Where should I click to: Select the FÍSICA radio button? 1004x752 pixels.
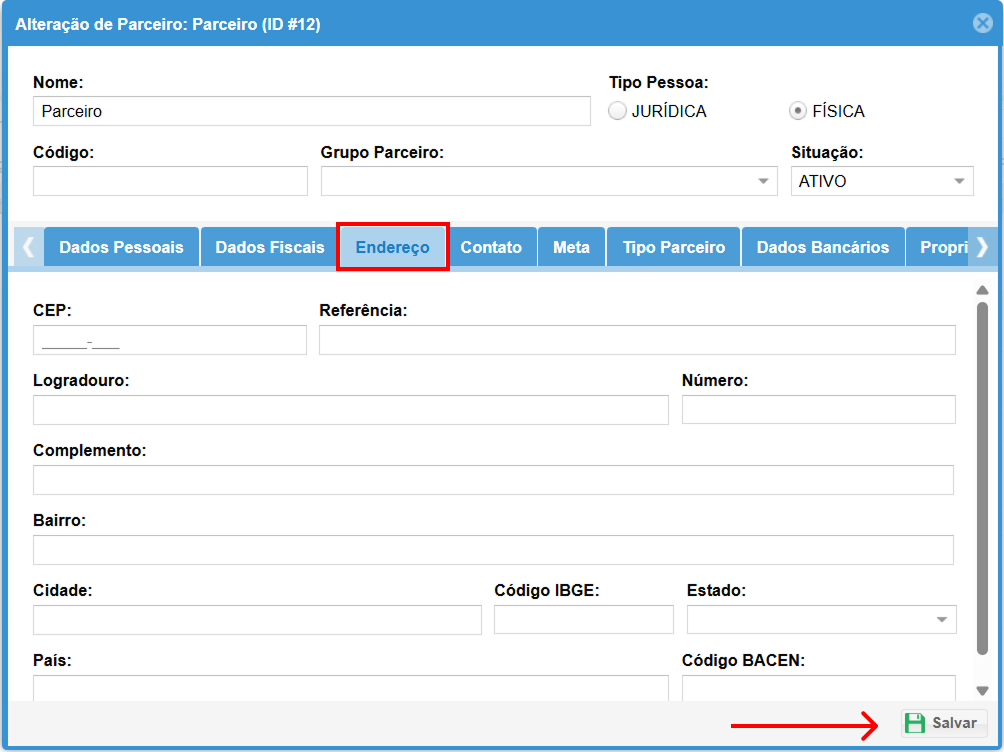click(x=799, y=111)
